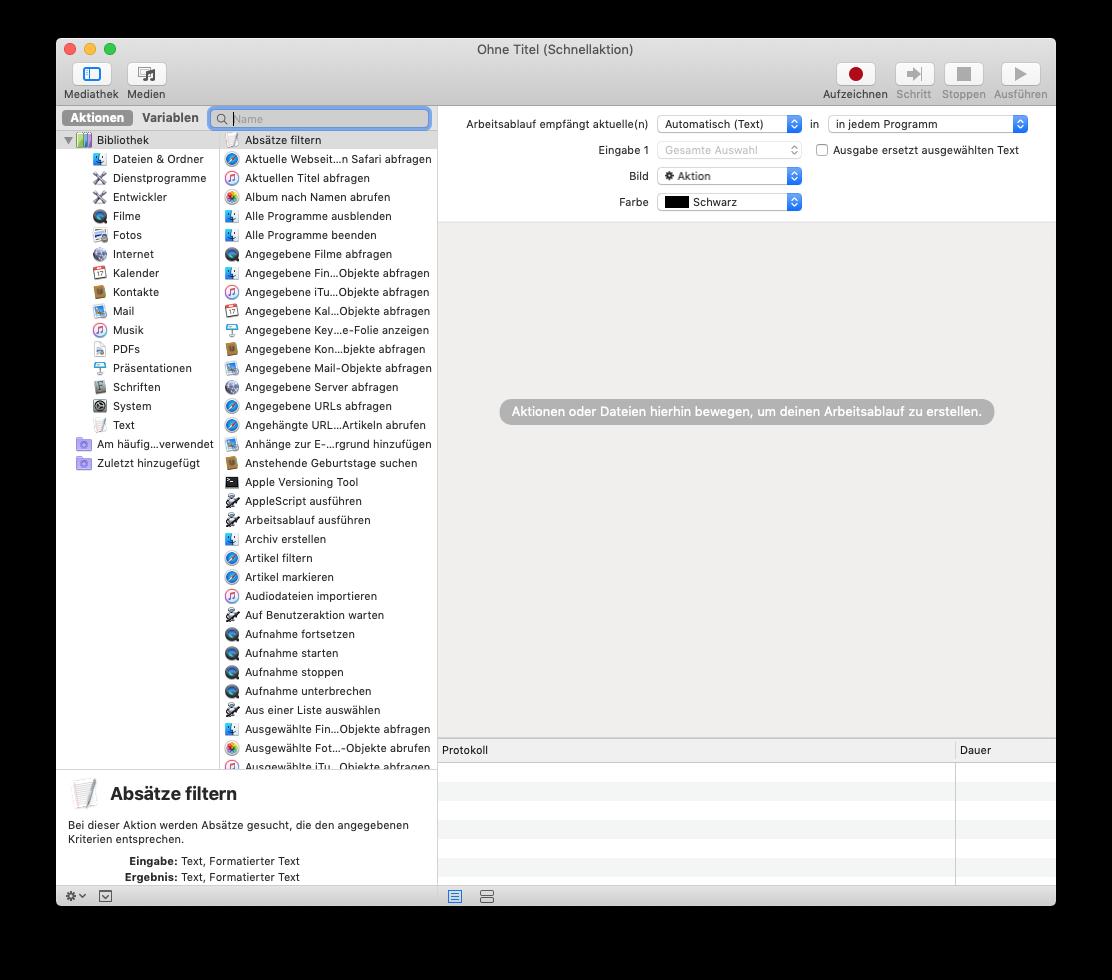Image resolution: width=1112 pixels, height=980 pixels.
Task: Select the Kontakte category
Action: pos(126,292)
